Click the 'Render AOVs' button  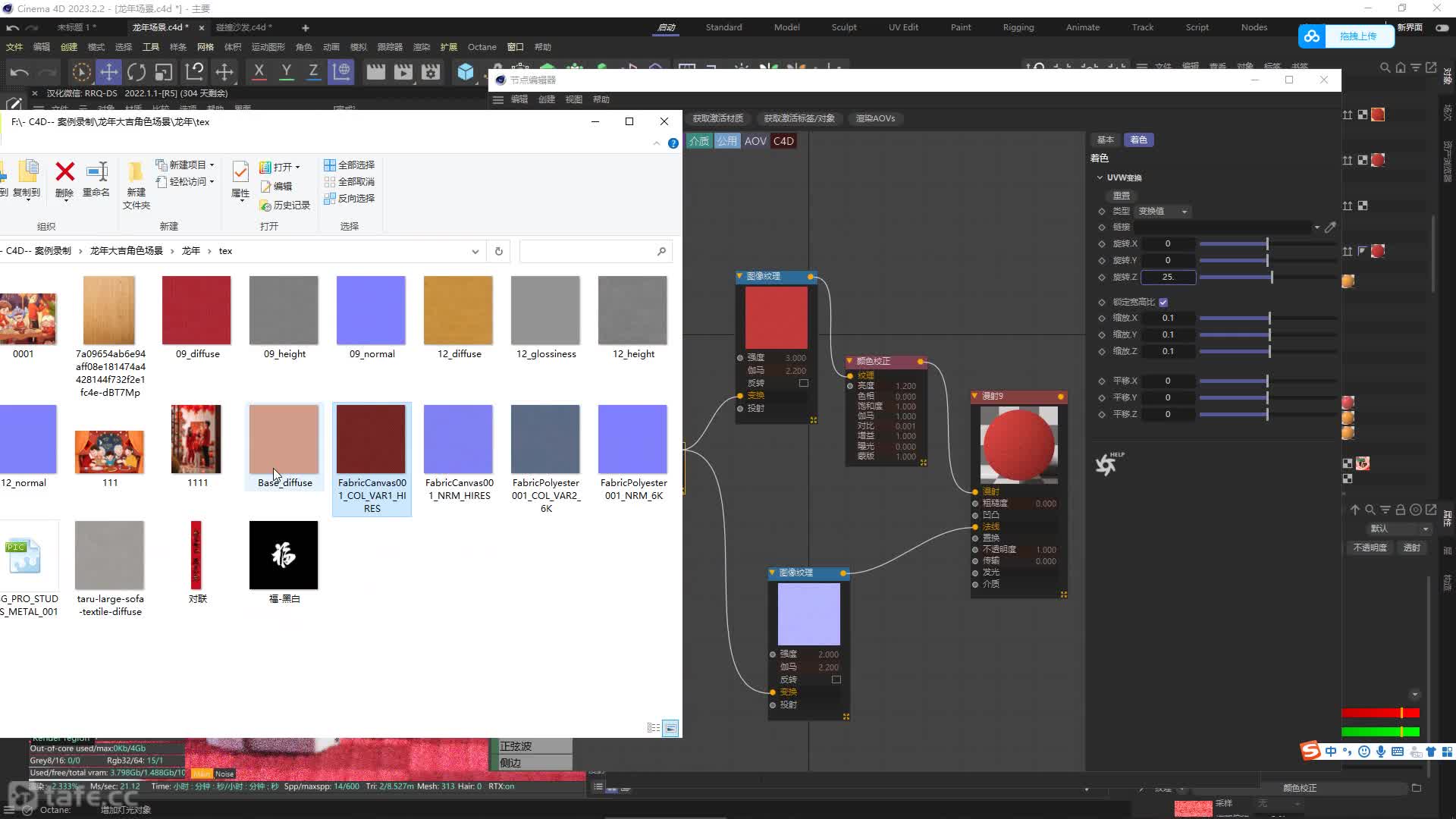coord(875,118)
